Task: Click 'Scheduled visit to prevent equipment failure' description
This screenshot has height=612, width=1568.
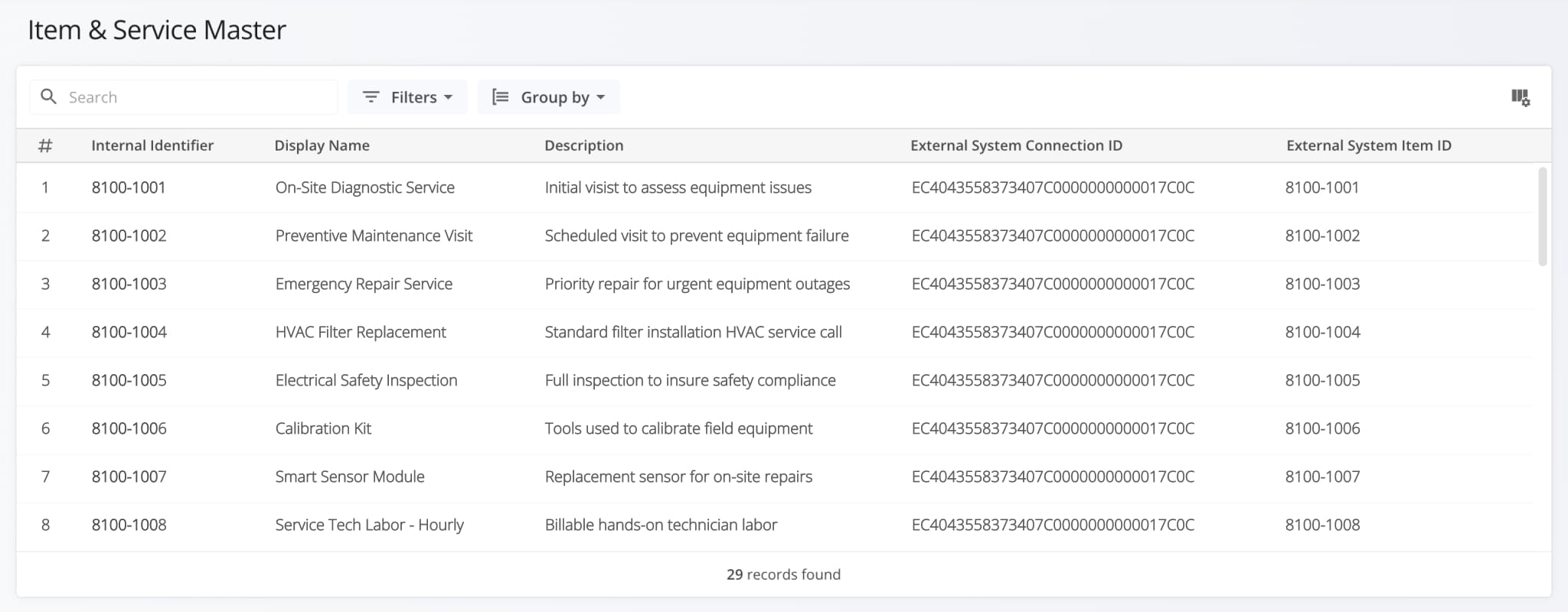Action: tap(697, 236)
